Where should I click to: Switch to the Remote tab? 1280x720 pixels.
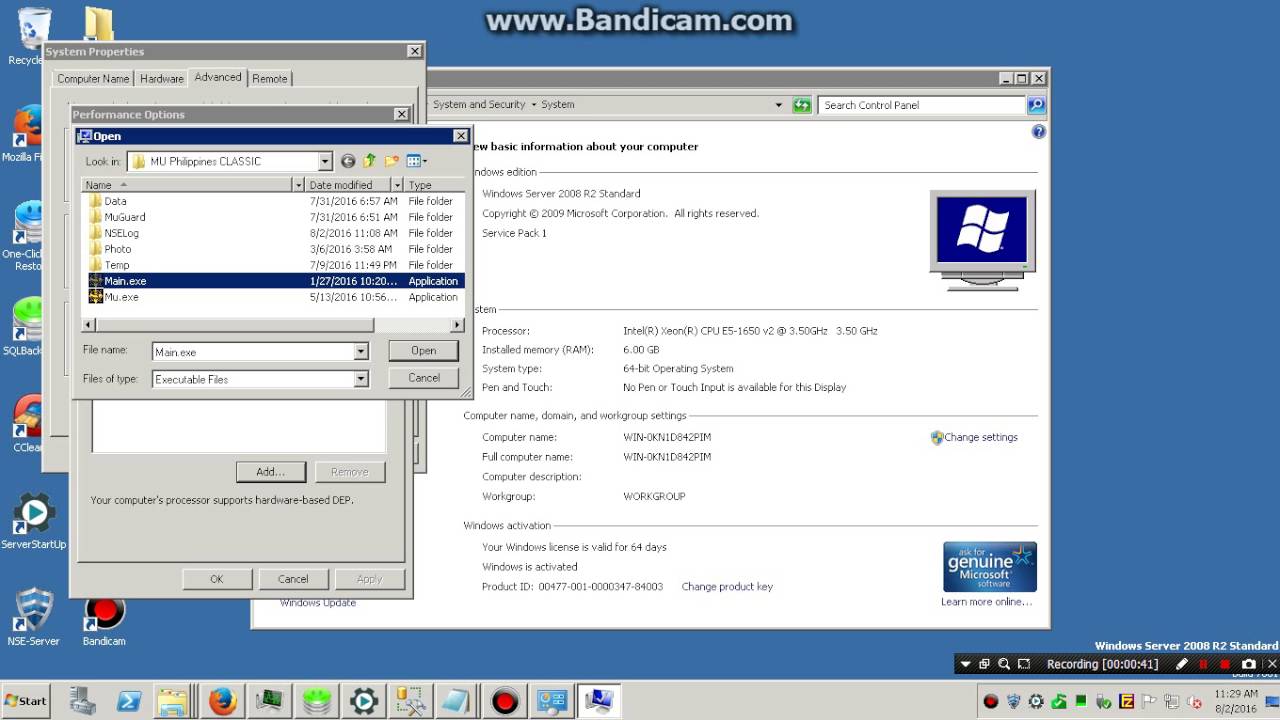pyautogui.click(x=270, y=79)
